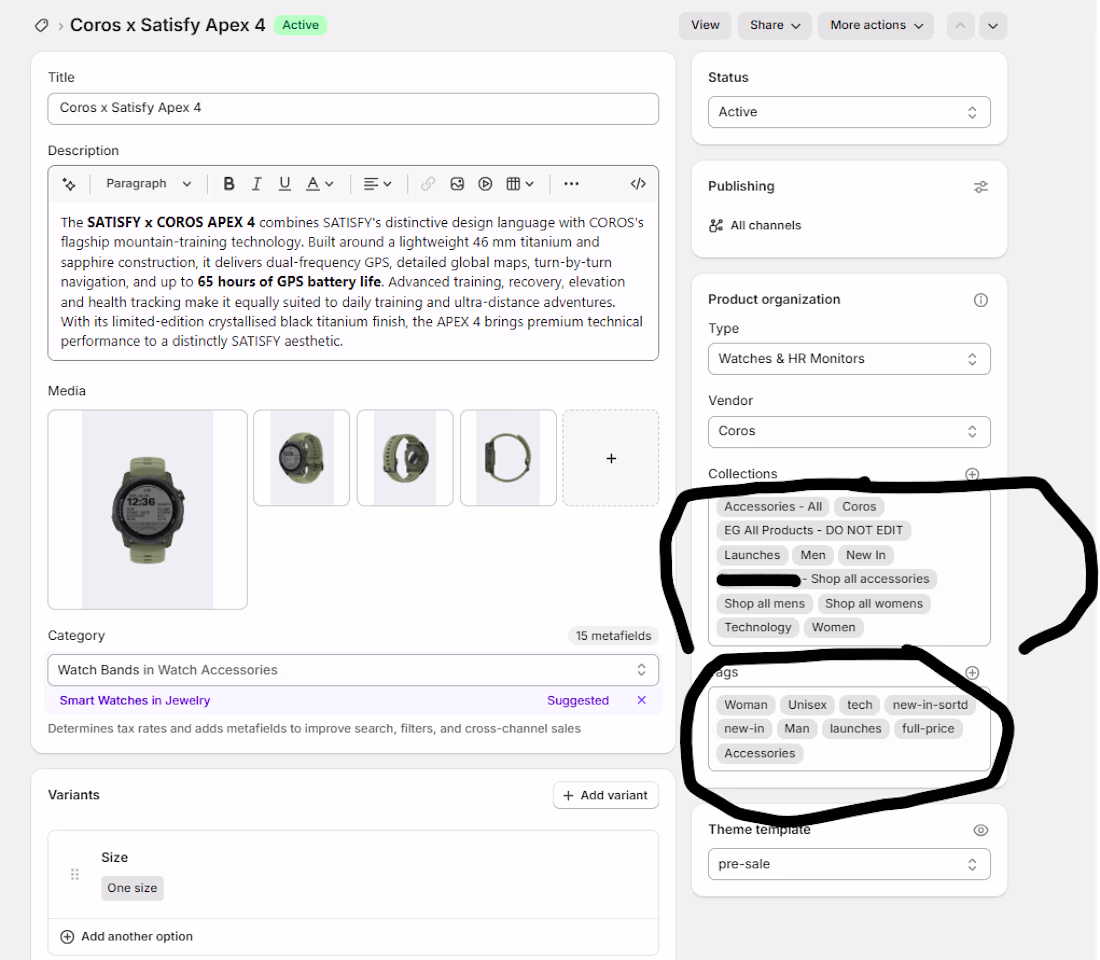
Task: Click the One size variant value
Action: (132, 888)
